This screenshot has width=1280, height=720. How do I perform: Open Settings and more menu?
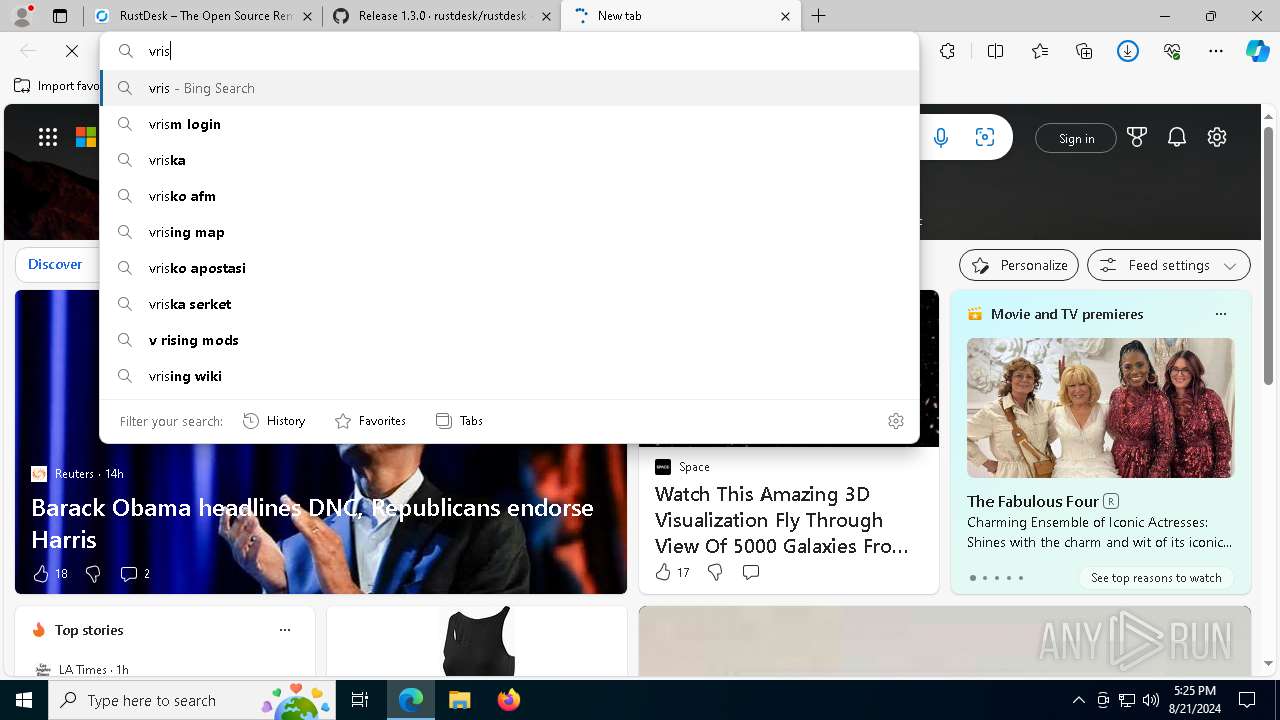1216,51
